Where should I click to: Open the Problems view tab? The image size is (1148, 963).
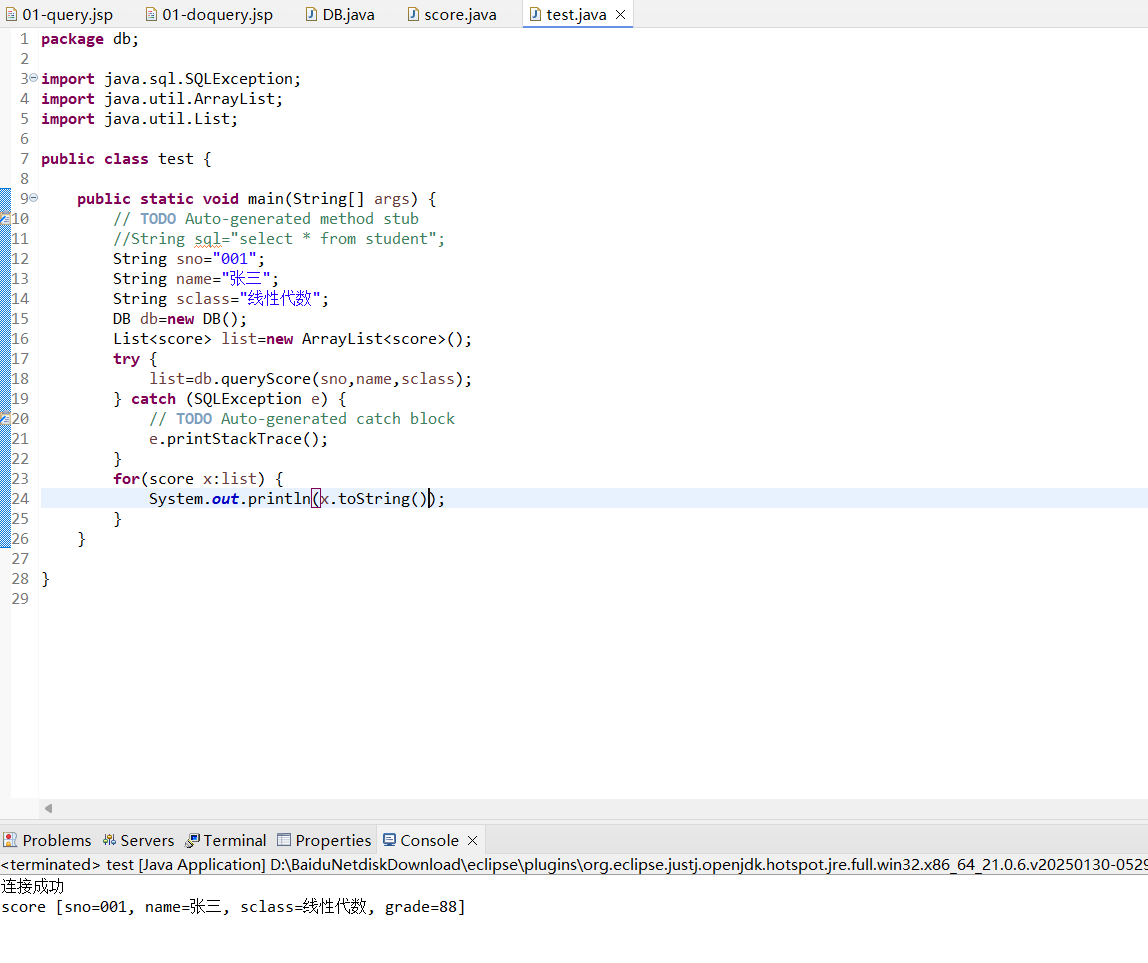(48, 840)
